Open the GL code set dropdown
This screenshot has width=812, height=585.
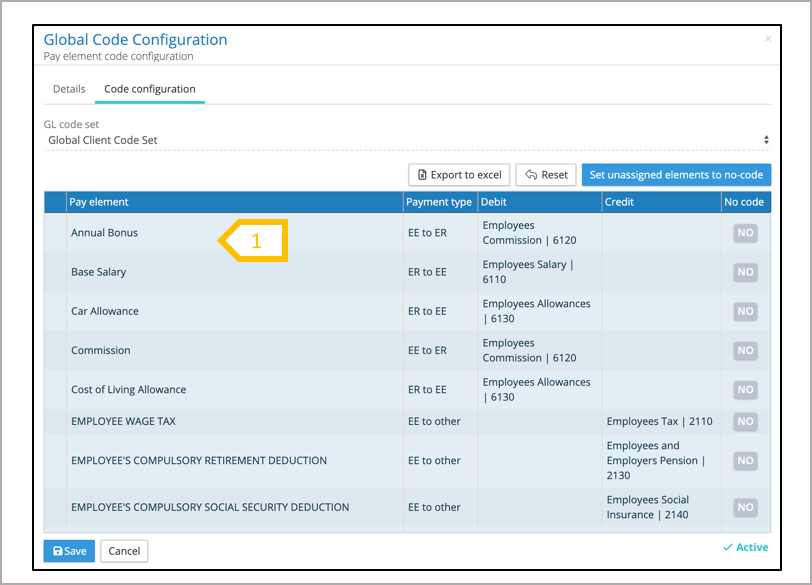[x=407, y=140]
